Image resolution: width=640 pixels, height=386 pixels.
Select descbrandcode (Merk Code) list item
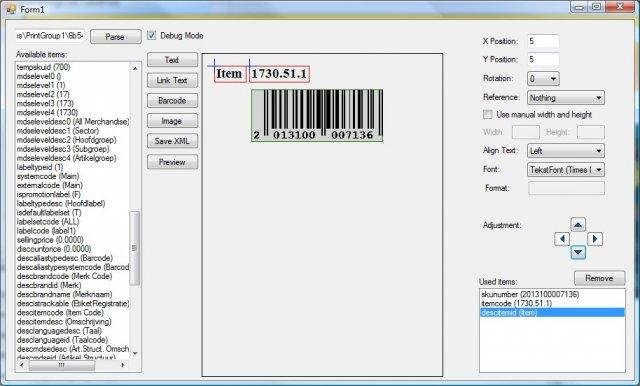pyautogui.click(x=73, y=276)
